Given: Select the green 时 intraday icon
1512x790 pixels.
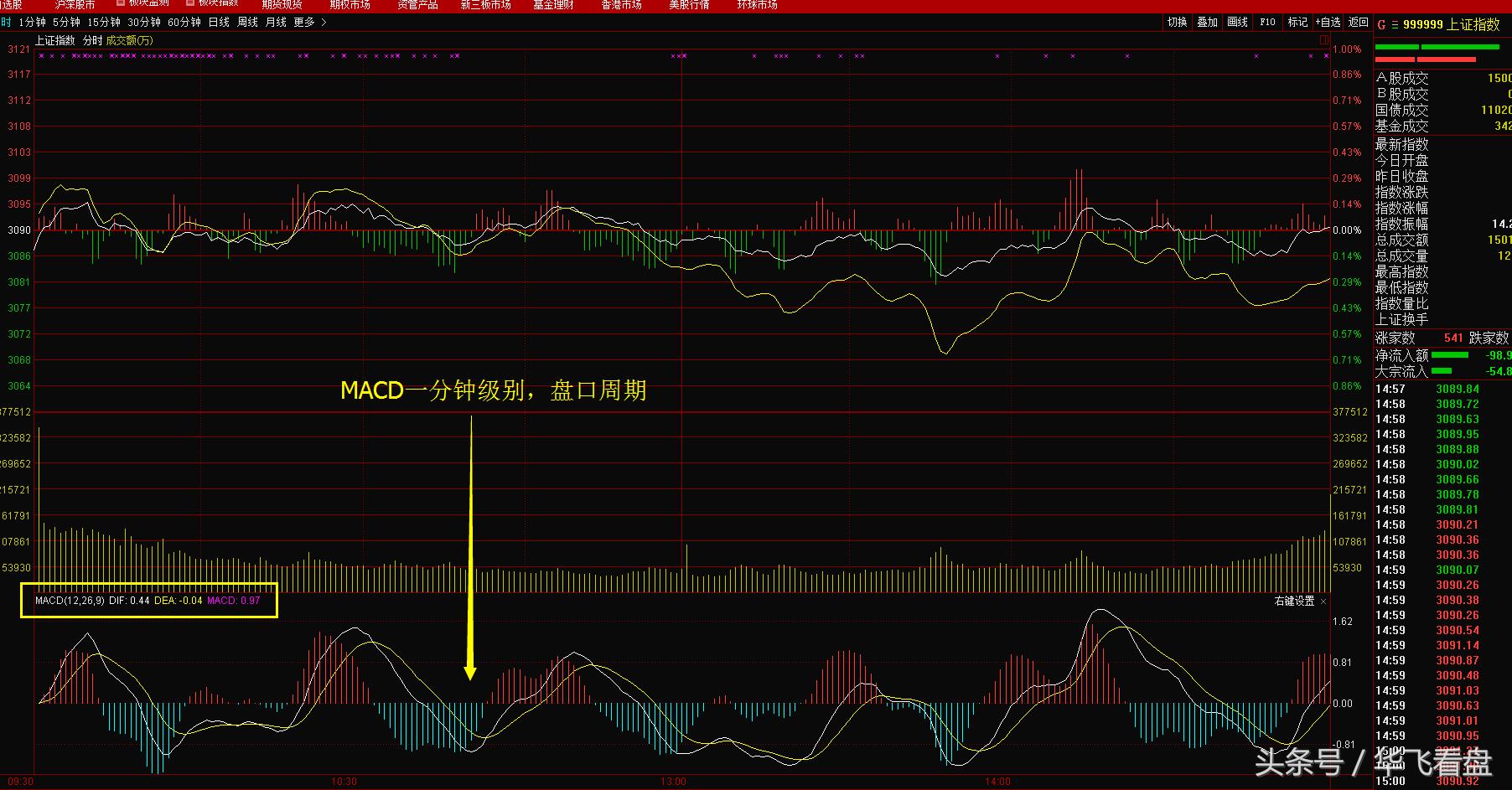Looking at the screenshot, I should [7, 23].
